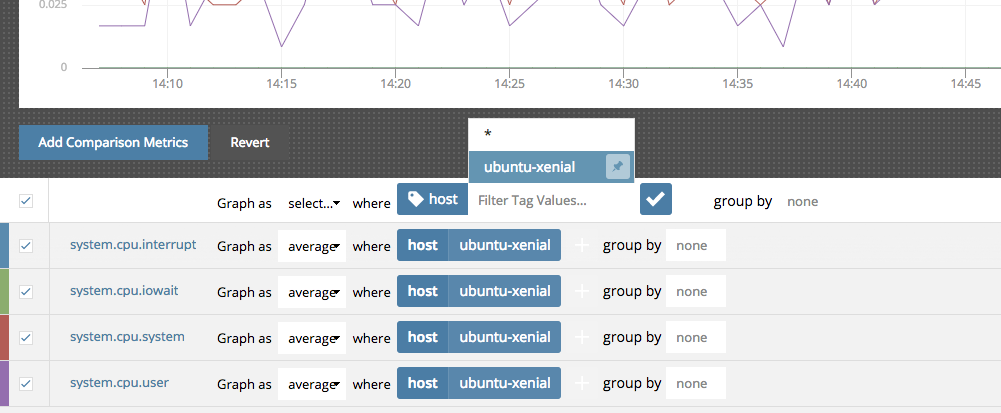Add a filter with plus in system.cpu.iowait row
1001x413 pixels.
tap(582, 292)
